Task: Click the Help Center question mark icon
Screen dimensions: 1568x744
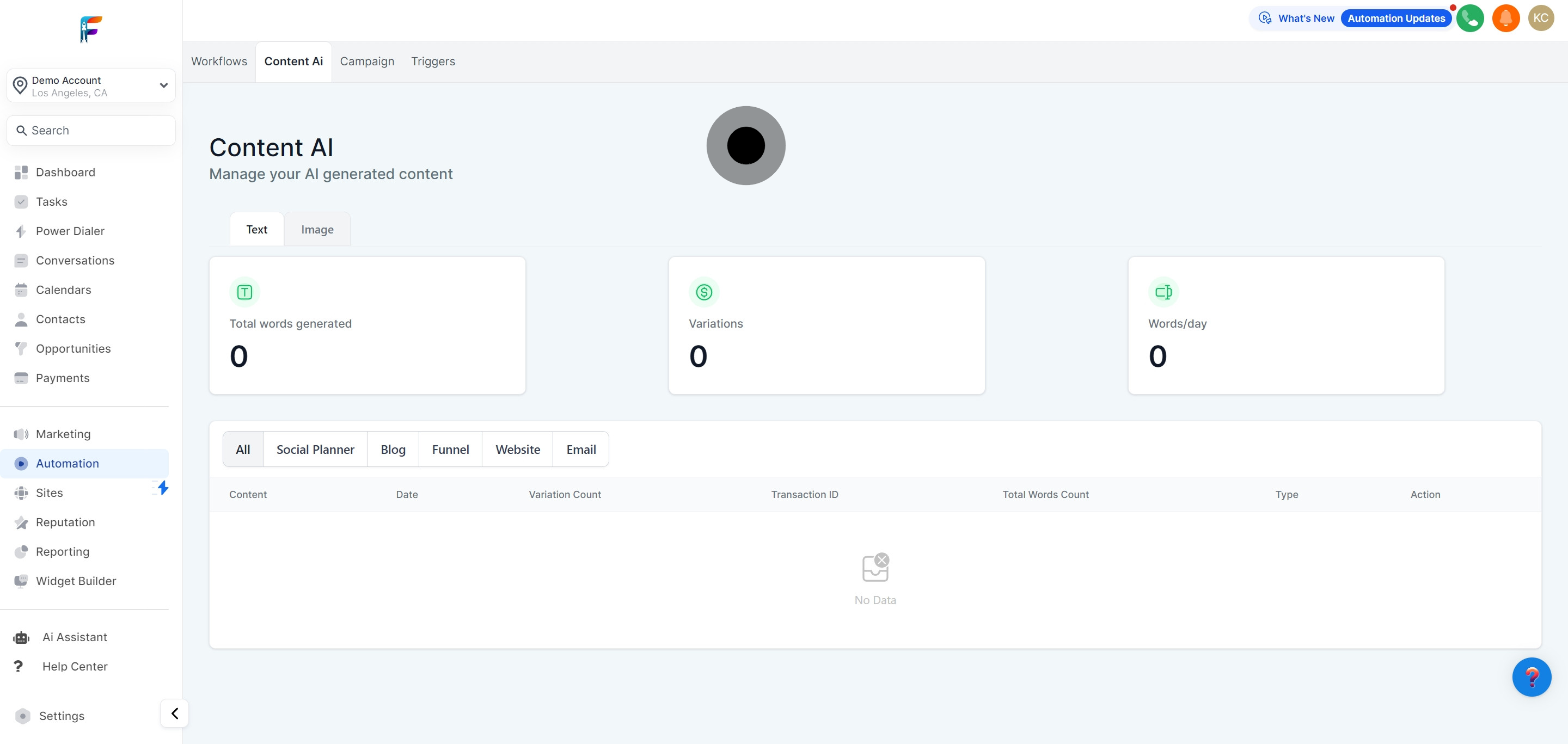Action: (x=19, y=666)
